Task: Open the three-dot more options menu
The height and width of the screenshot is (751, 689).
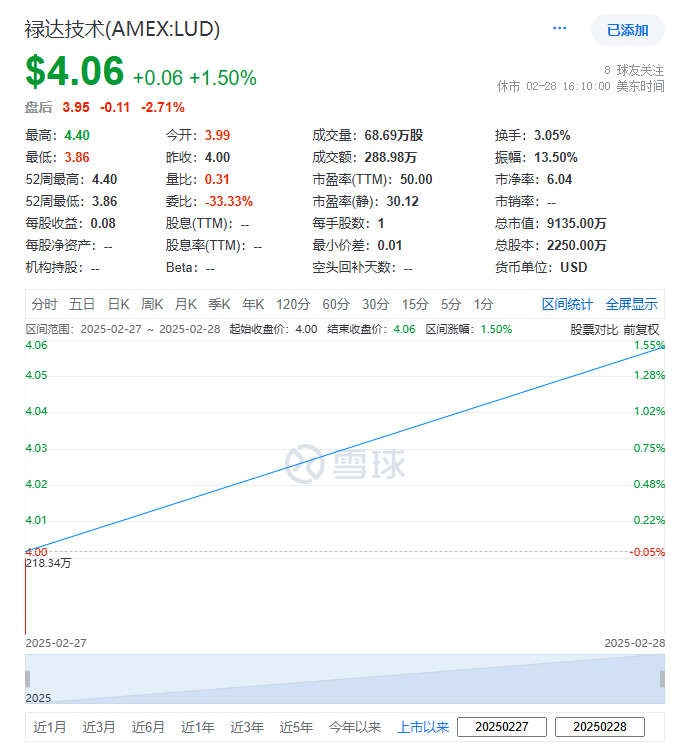Action: (x=559, y=28)
